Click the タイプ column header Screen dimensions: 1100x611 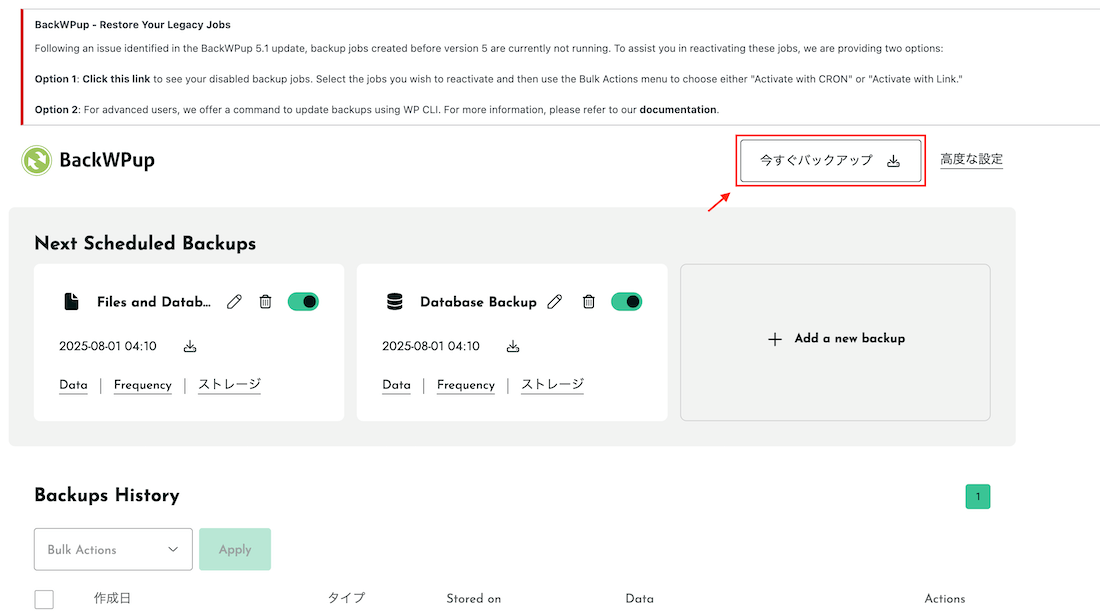(x=347, y=598)
